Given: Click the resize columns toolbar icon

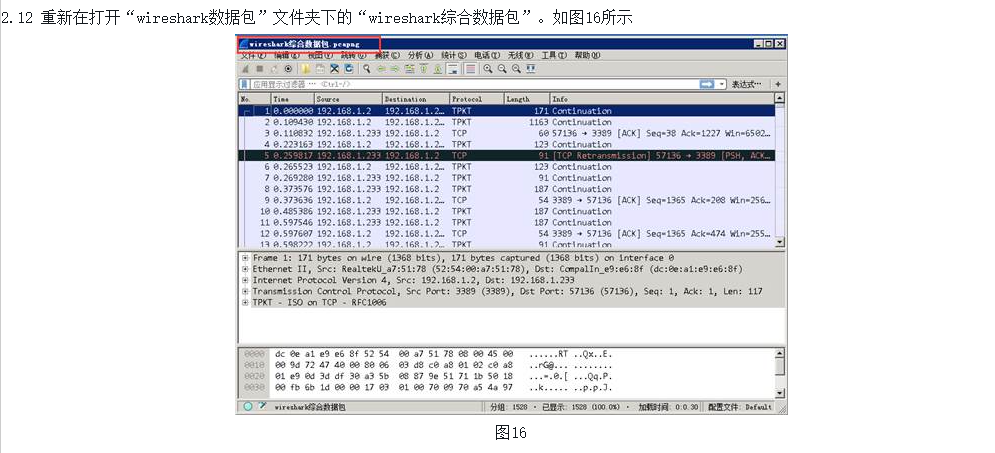Looking at the screenshot, I should click(x=530, y=69).
